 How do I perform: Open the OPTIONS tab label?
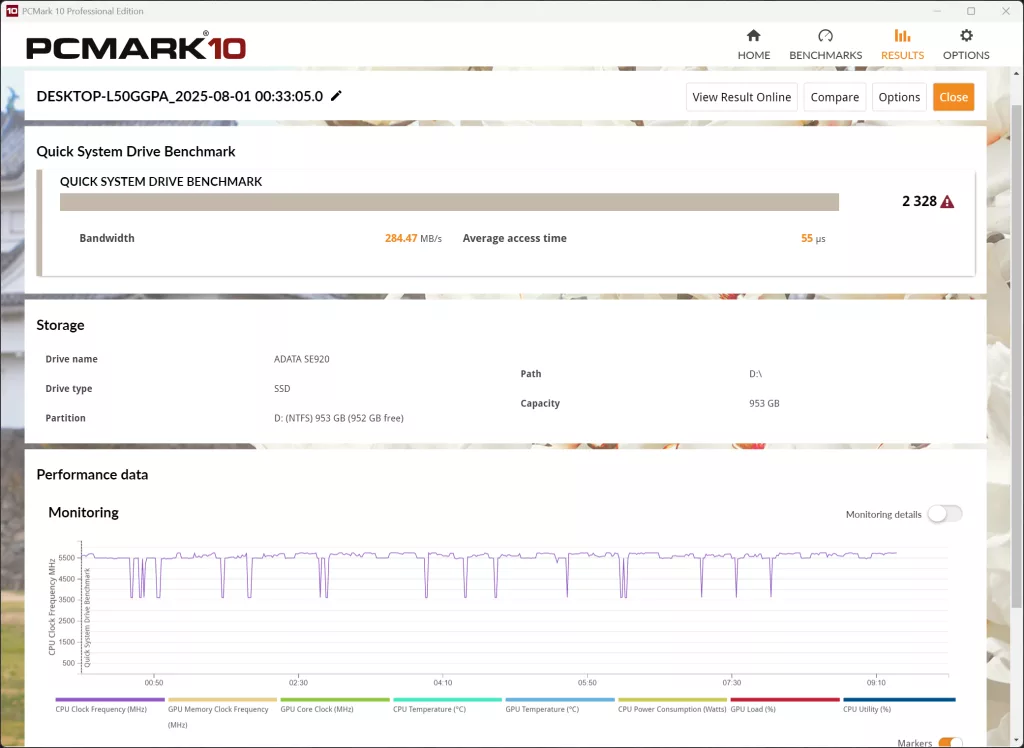[966, 55]
